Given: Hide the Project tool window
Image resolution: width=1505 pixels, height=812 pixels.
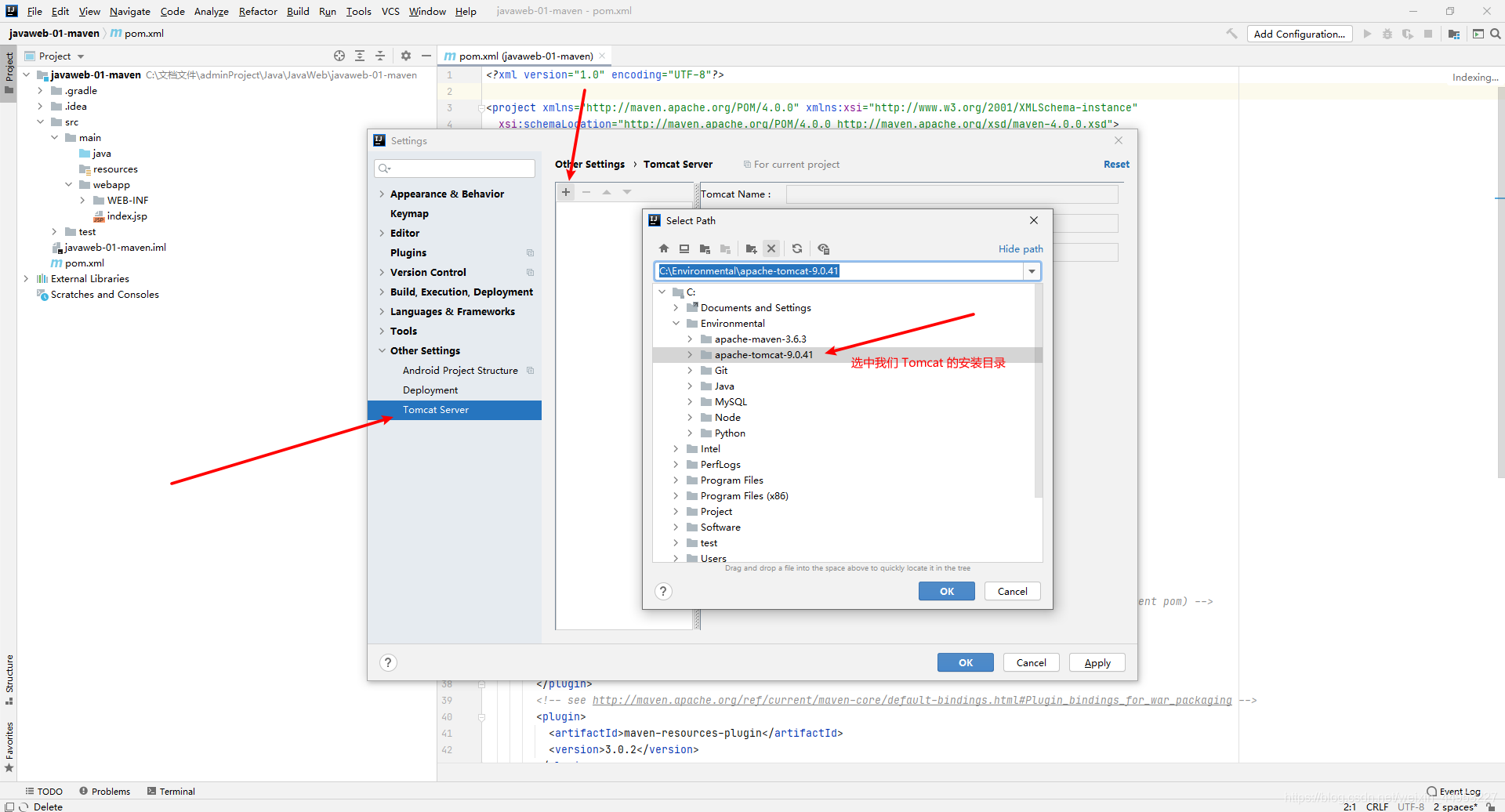Looking at the screenshot, I should coord(426,56).
